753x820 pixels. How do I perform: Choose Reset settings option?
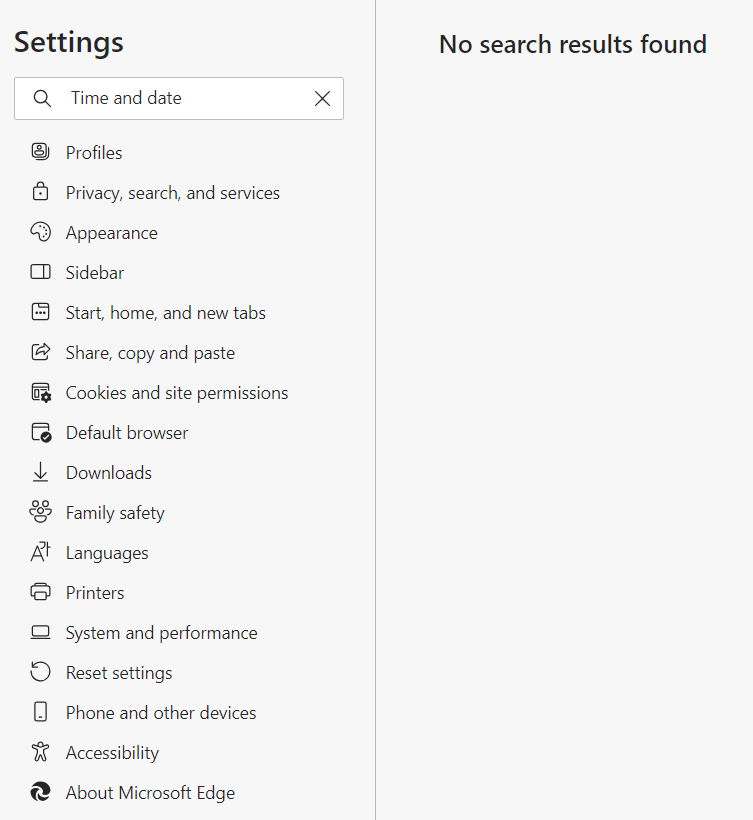(118, 673)
